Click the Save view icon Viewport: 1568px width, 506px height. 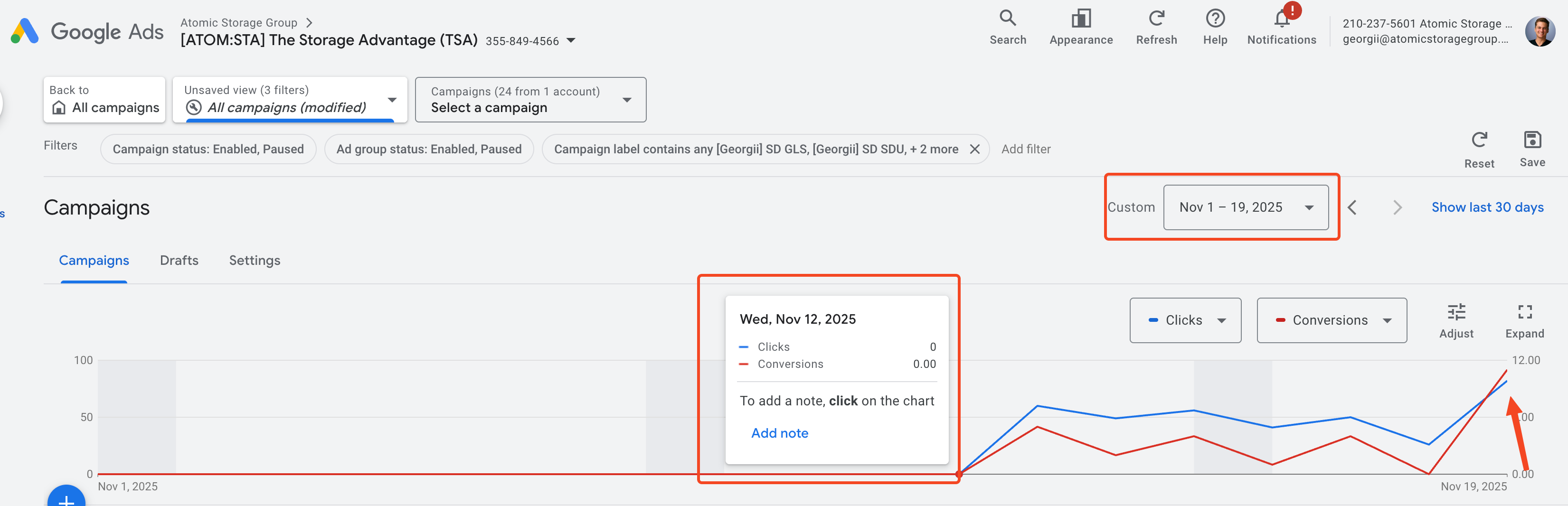pyautogui.click(x=1531, y=141)
